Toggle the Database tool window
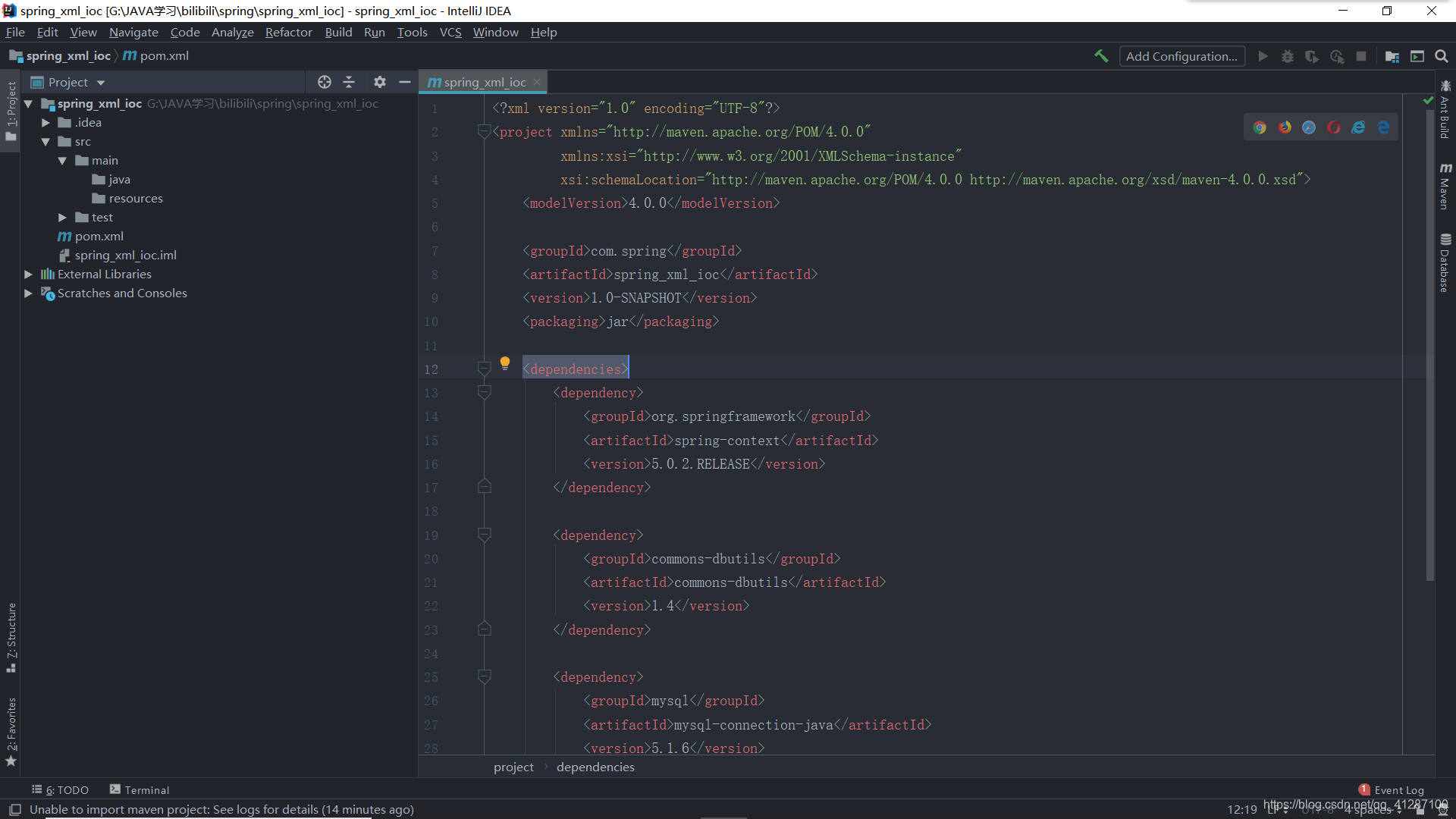The image size is (1456, 819). [1445, 262]
